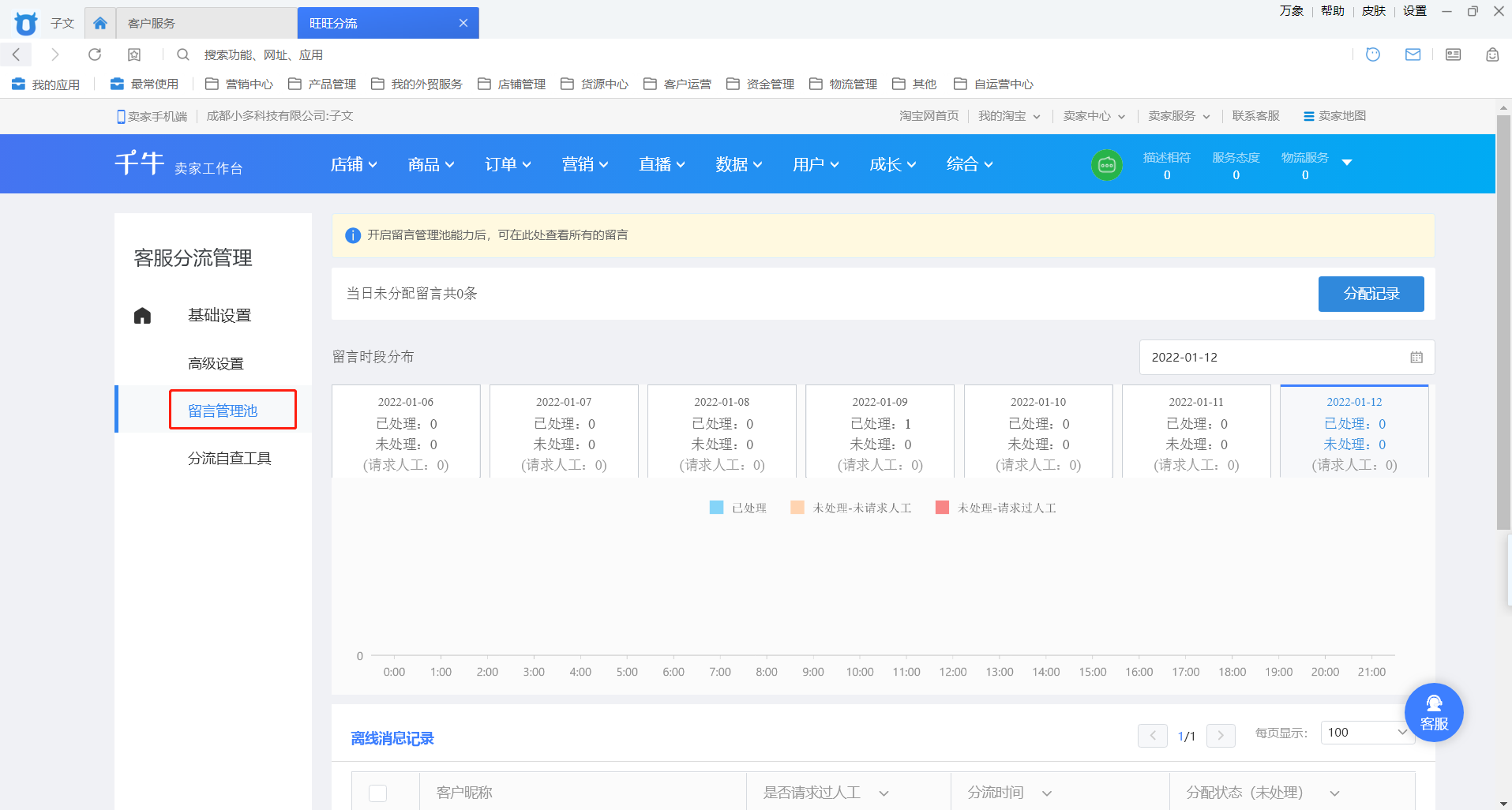Open the clock smiley icon in toolbar
This screenshot has width=1512, height=810.
click(x=1373, y=54)
